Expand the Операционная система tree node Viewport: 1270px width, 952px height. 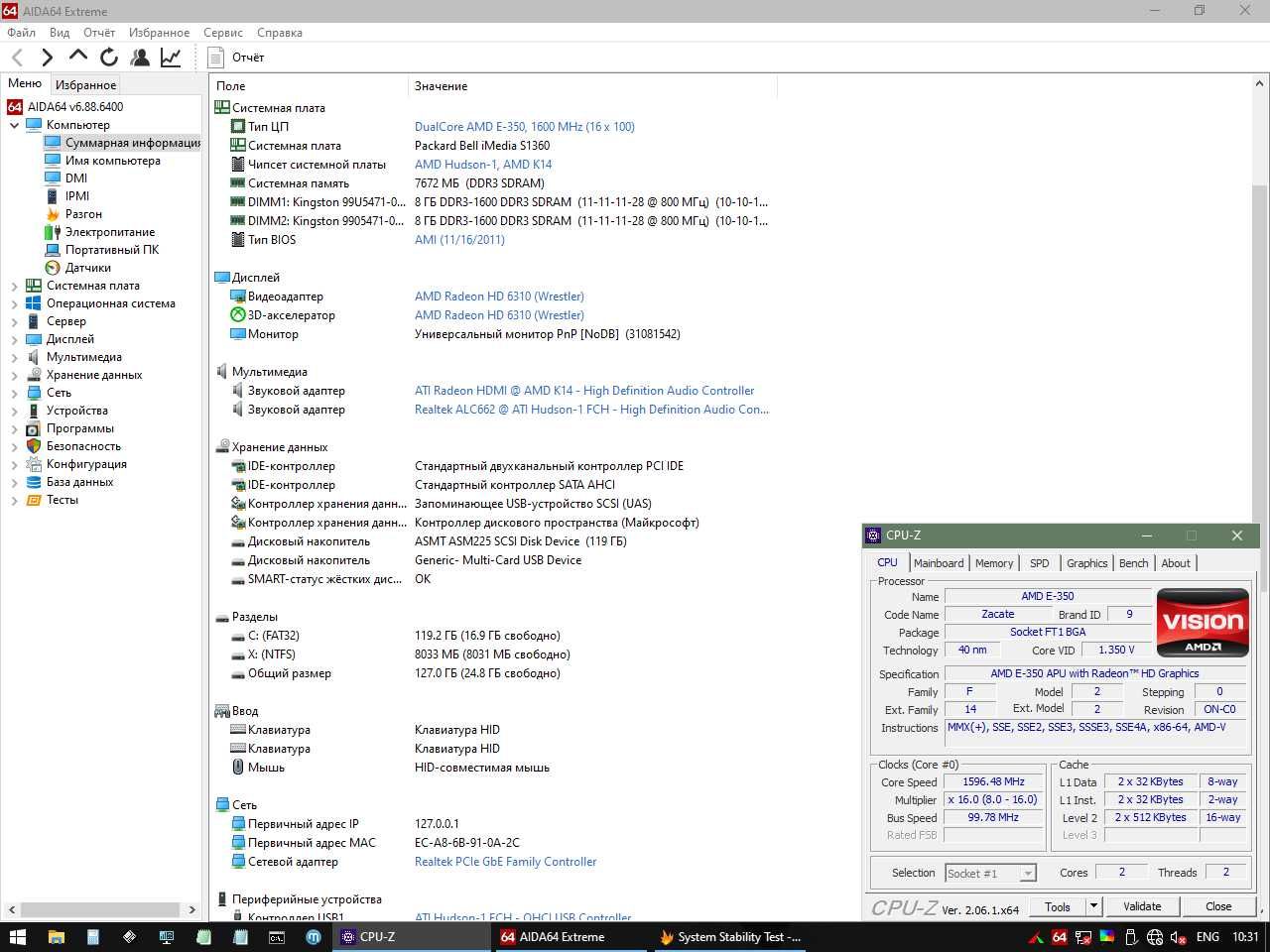coord(14,303)
